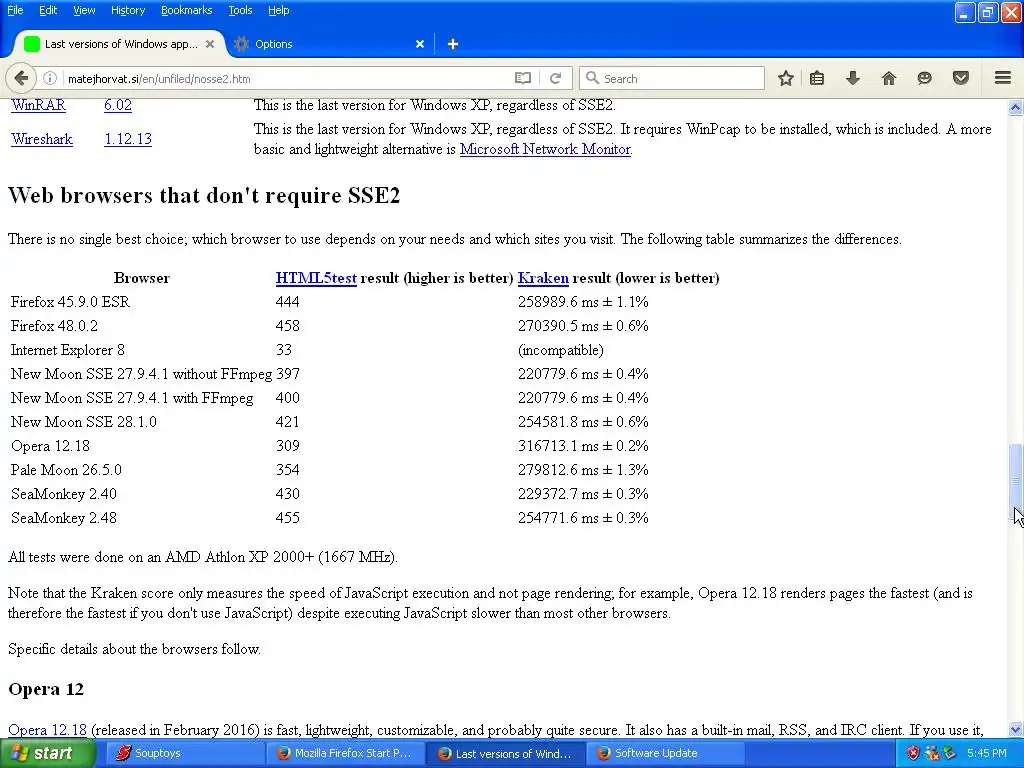
Task: Open Tools menu
Action: point(240,10)
